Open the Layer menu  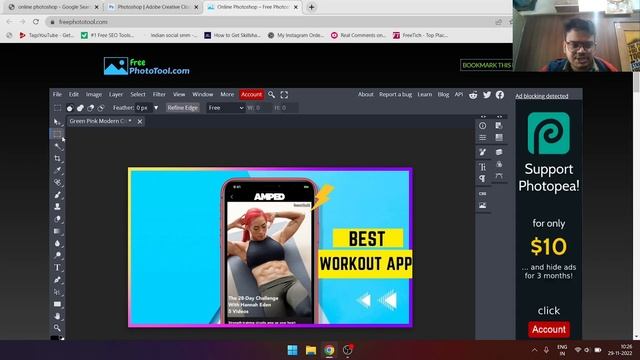[116, 94]
